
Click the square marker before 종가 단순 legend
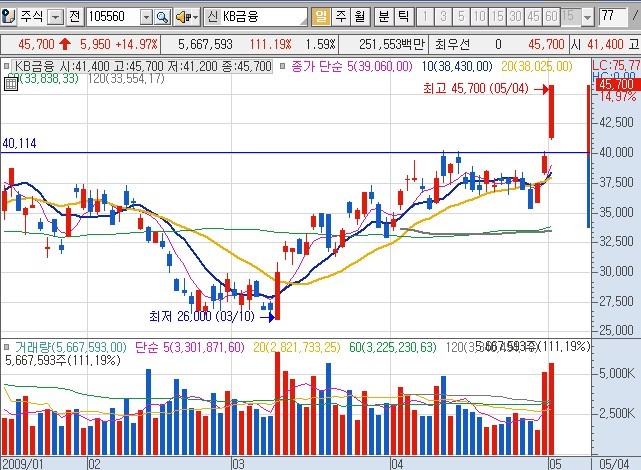[283, 66]
